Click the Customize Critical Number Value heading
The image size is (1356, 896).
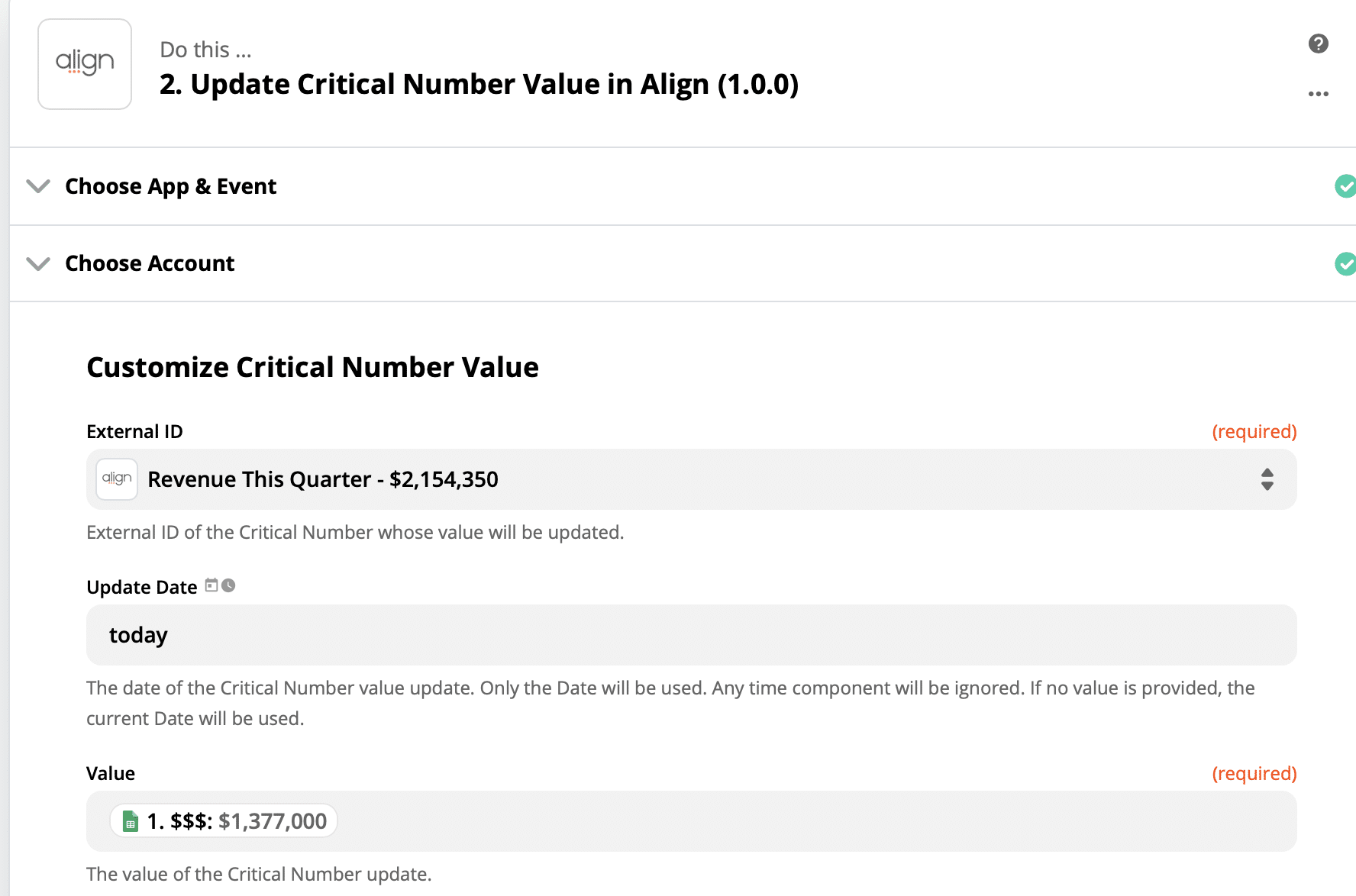312,367
